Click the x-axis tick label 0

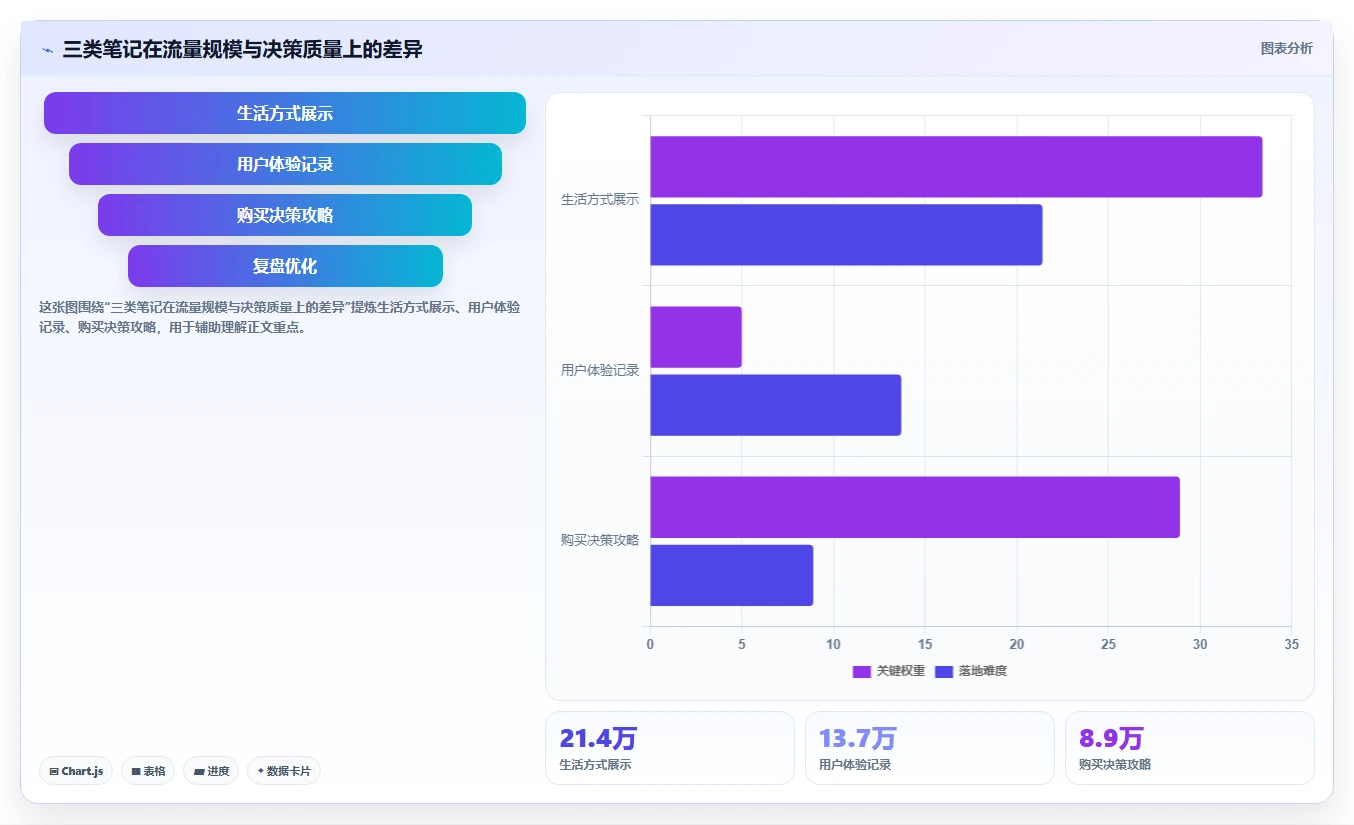point(650,645)
